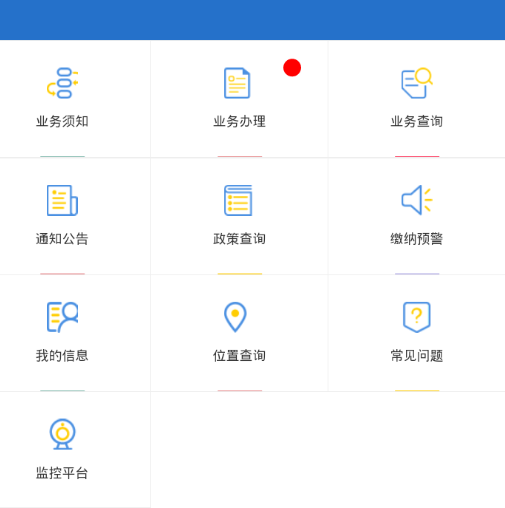
Task: Tap the 常见问题 text label
Action: 417,356
